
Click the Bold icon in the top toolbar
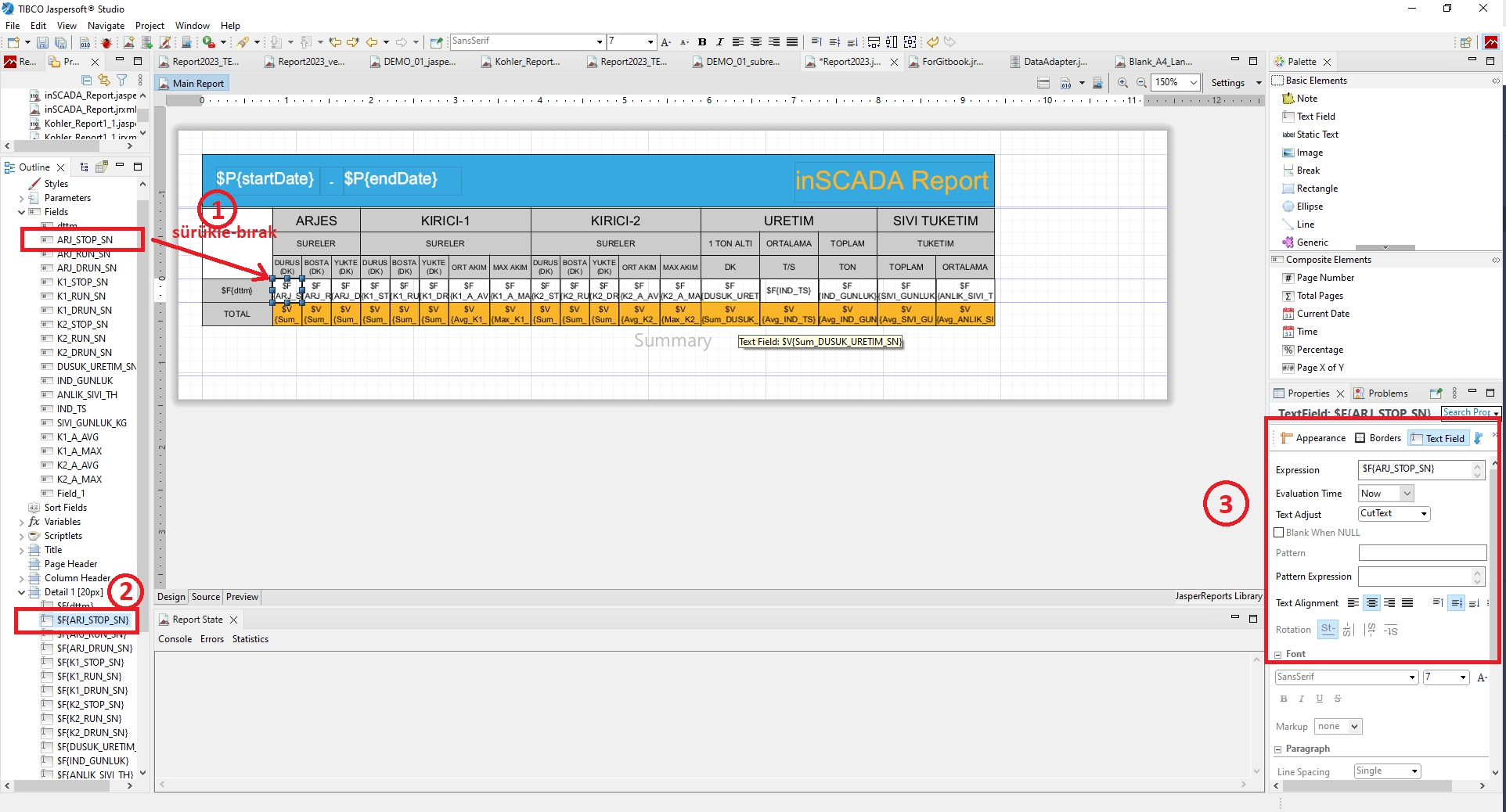pyautogui.click(x=702, y=42)
